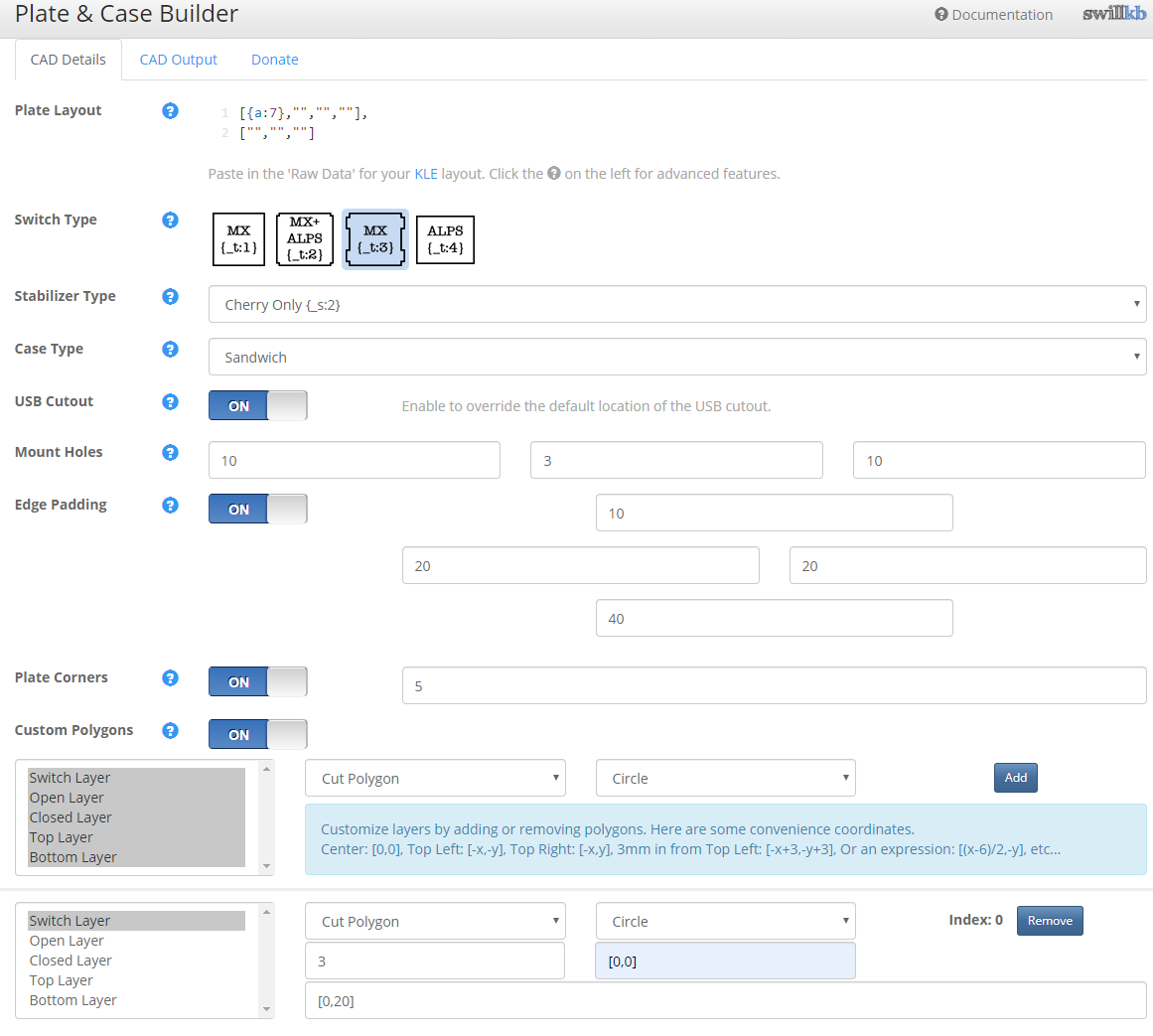
Task: Select Top Layer in Index 0 list
Action: pos(136,980)
